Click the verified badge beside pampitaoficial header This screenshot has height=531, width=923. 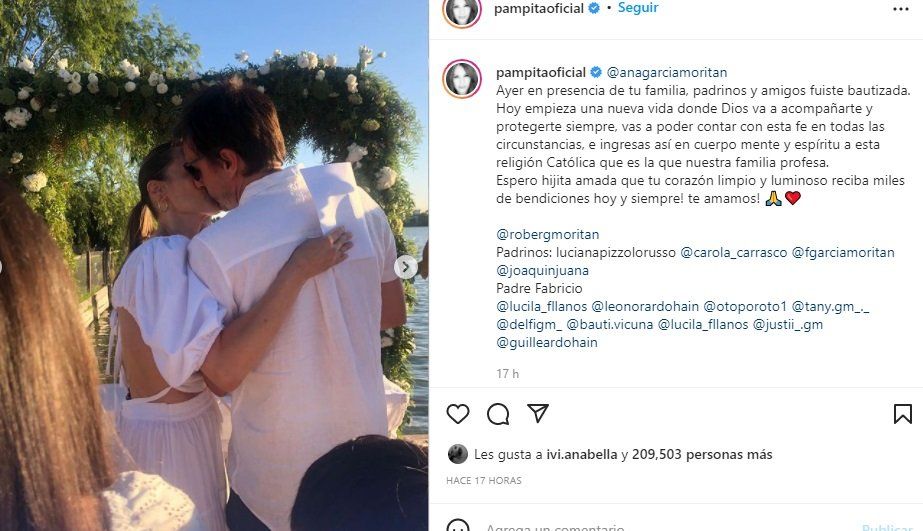click(594, 8)
